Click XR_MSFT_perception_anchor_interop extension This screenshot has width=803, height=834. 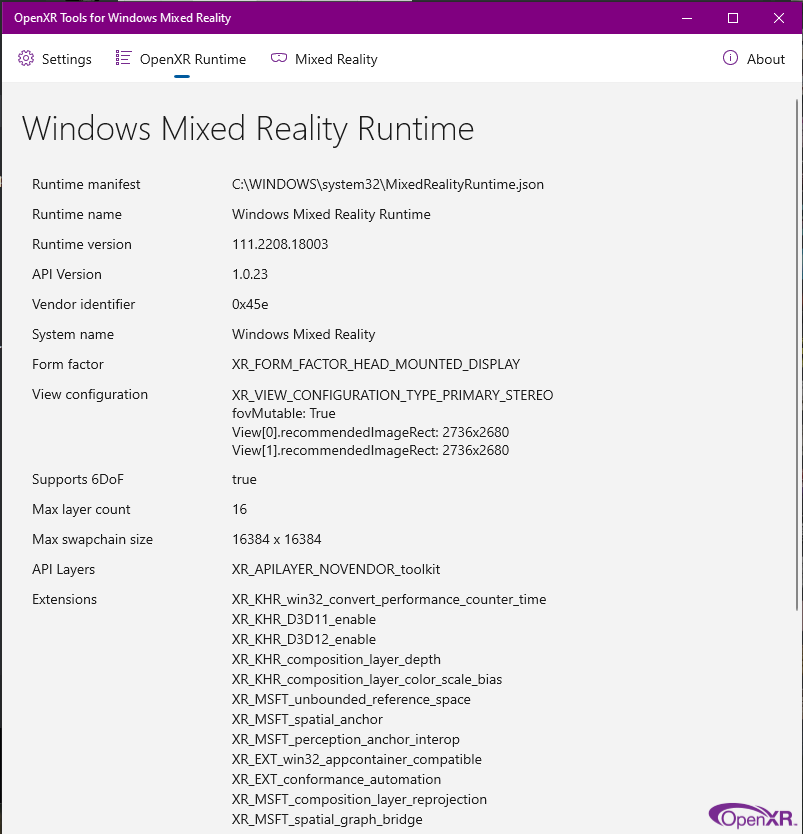(x=346, y=740)
